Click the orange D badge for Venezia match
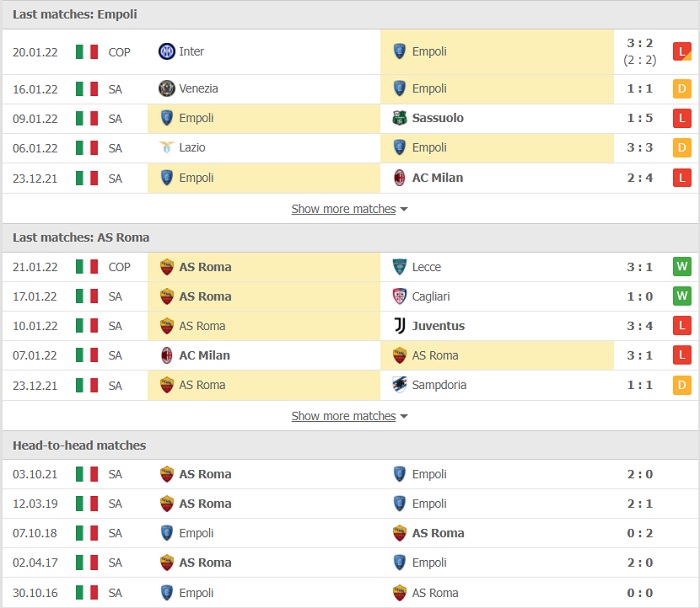 [682, 88]
